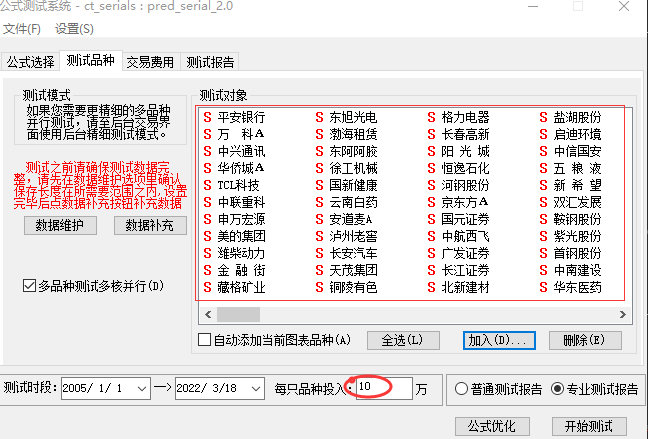
Task: Close the 公式测试系统 window
Action: pos(624,6)
